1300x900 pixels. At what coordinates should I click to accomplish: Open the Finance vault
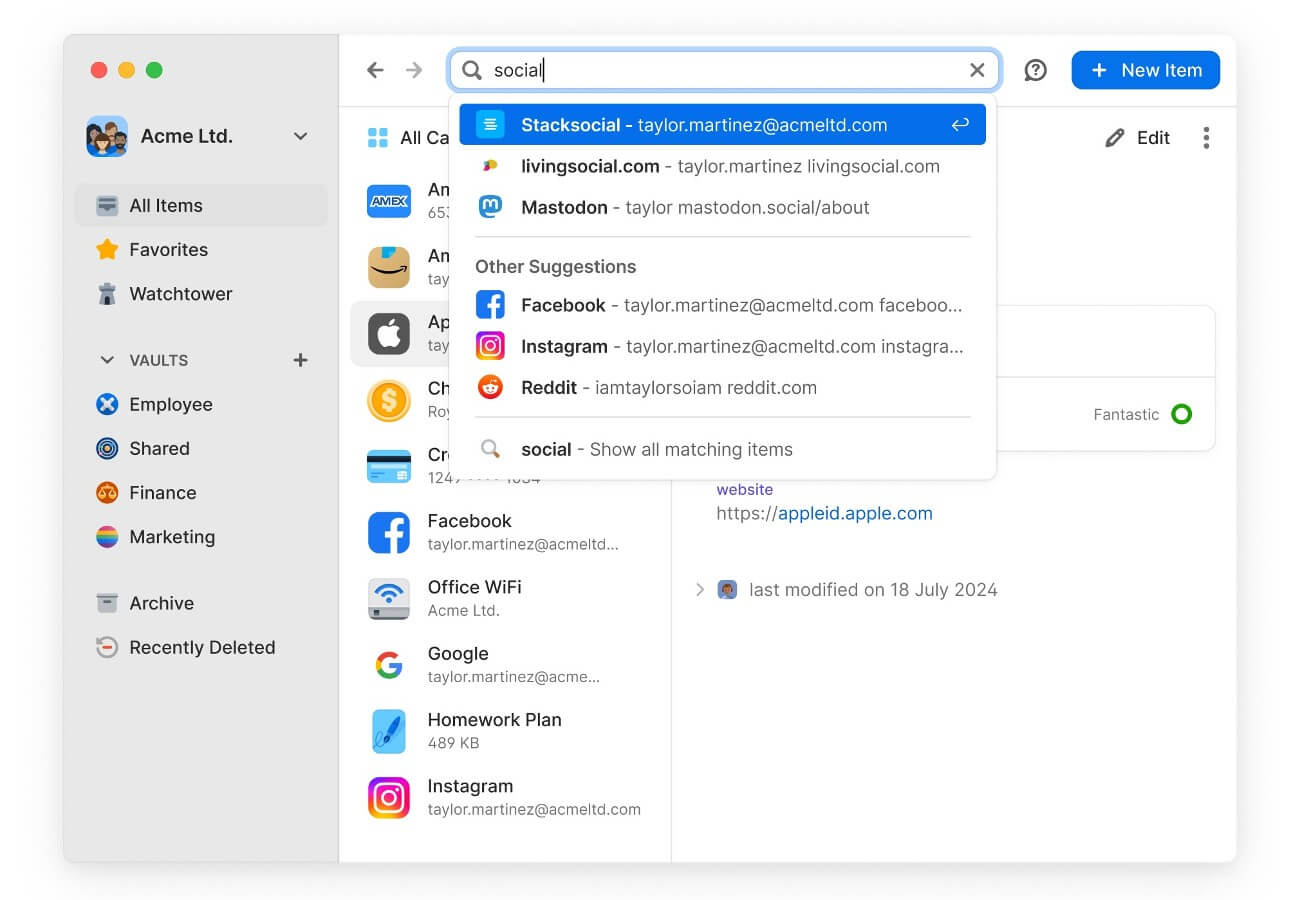(162, 492)
